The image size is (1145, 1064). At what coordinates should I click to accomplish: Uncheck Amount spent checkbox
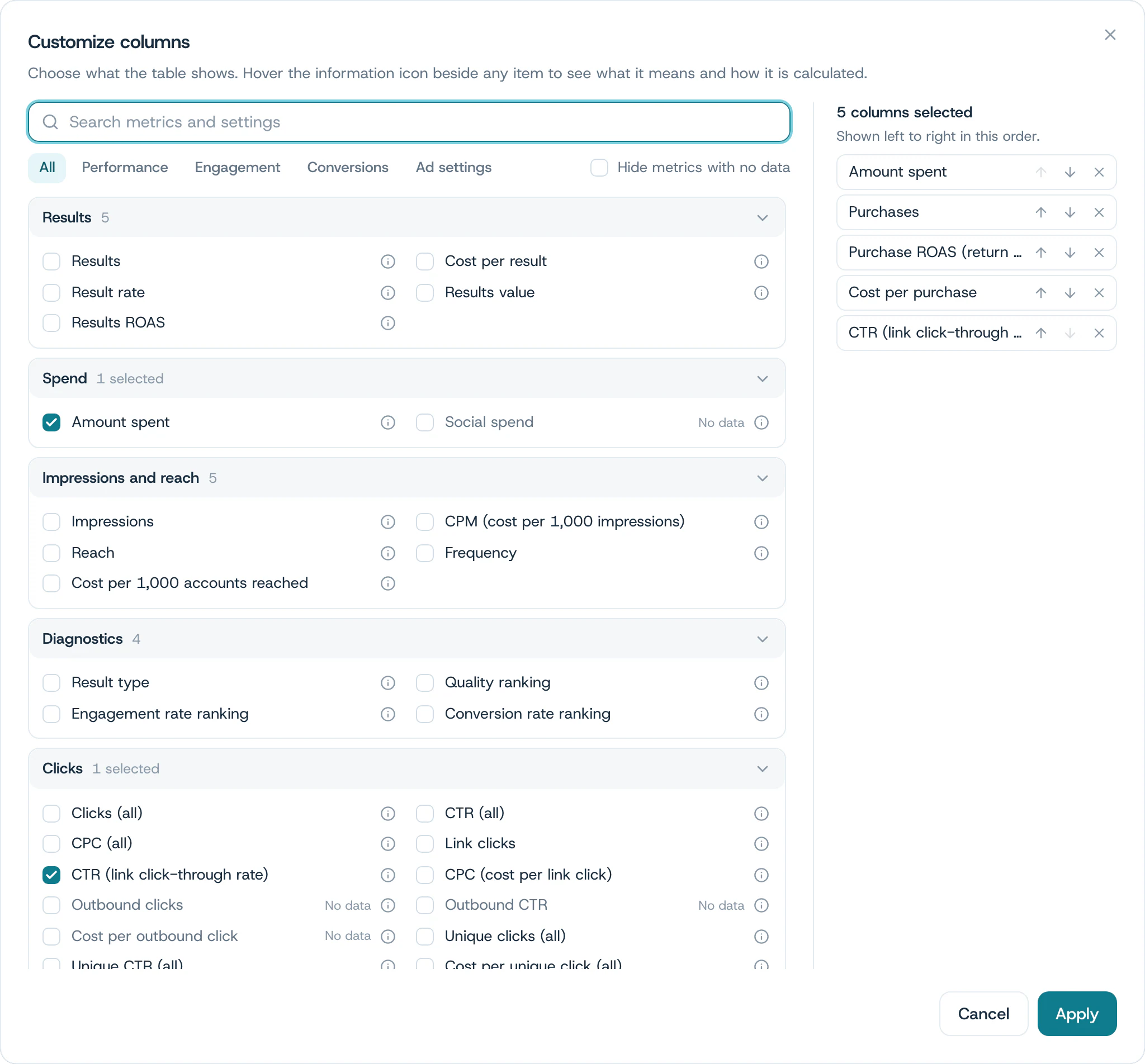click(x=51, y=422)
